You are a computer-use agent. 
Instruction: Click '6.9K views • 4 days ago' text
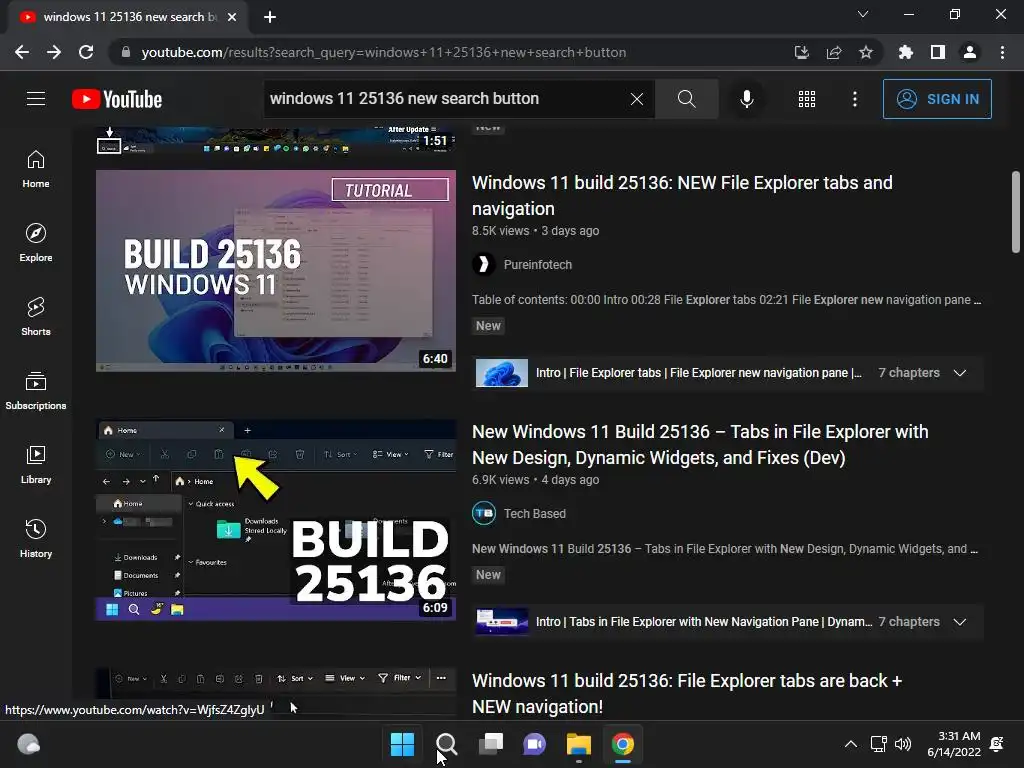pyautogui.click(x=536, y=479)
